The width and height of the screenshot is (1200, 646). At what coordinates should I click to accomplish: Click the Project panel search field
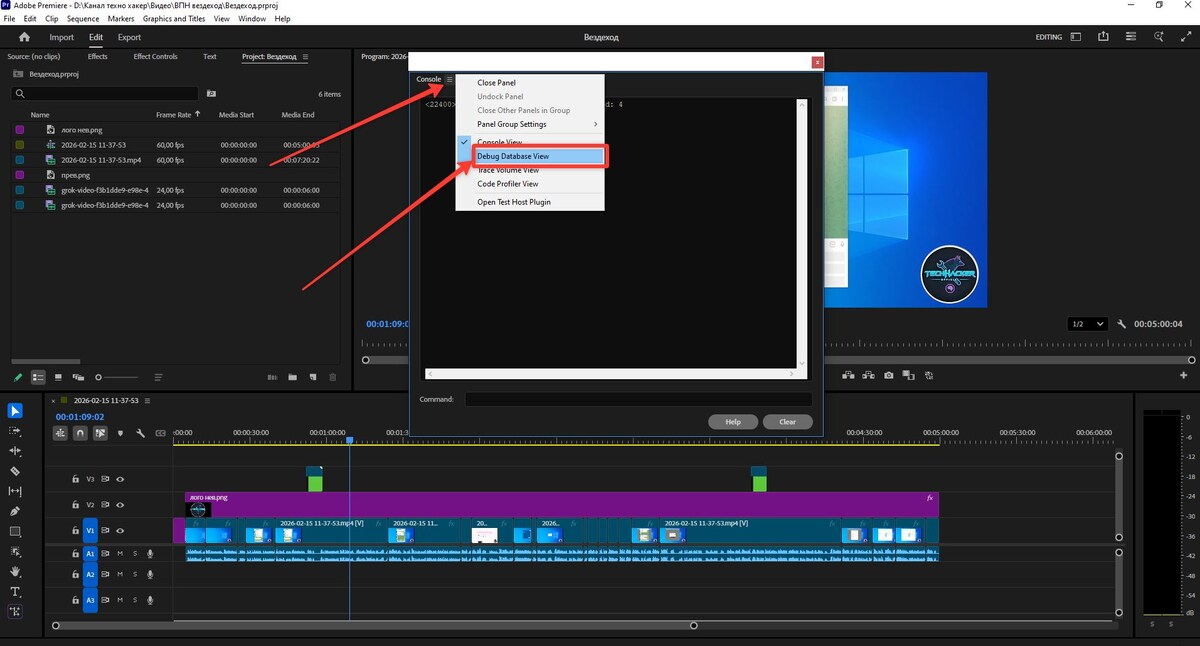click(105, 93)
